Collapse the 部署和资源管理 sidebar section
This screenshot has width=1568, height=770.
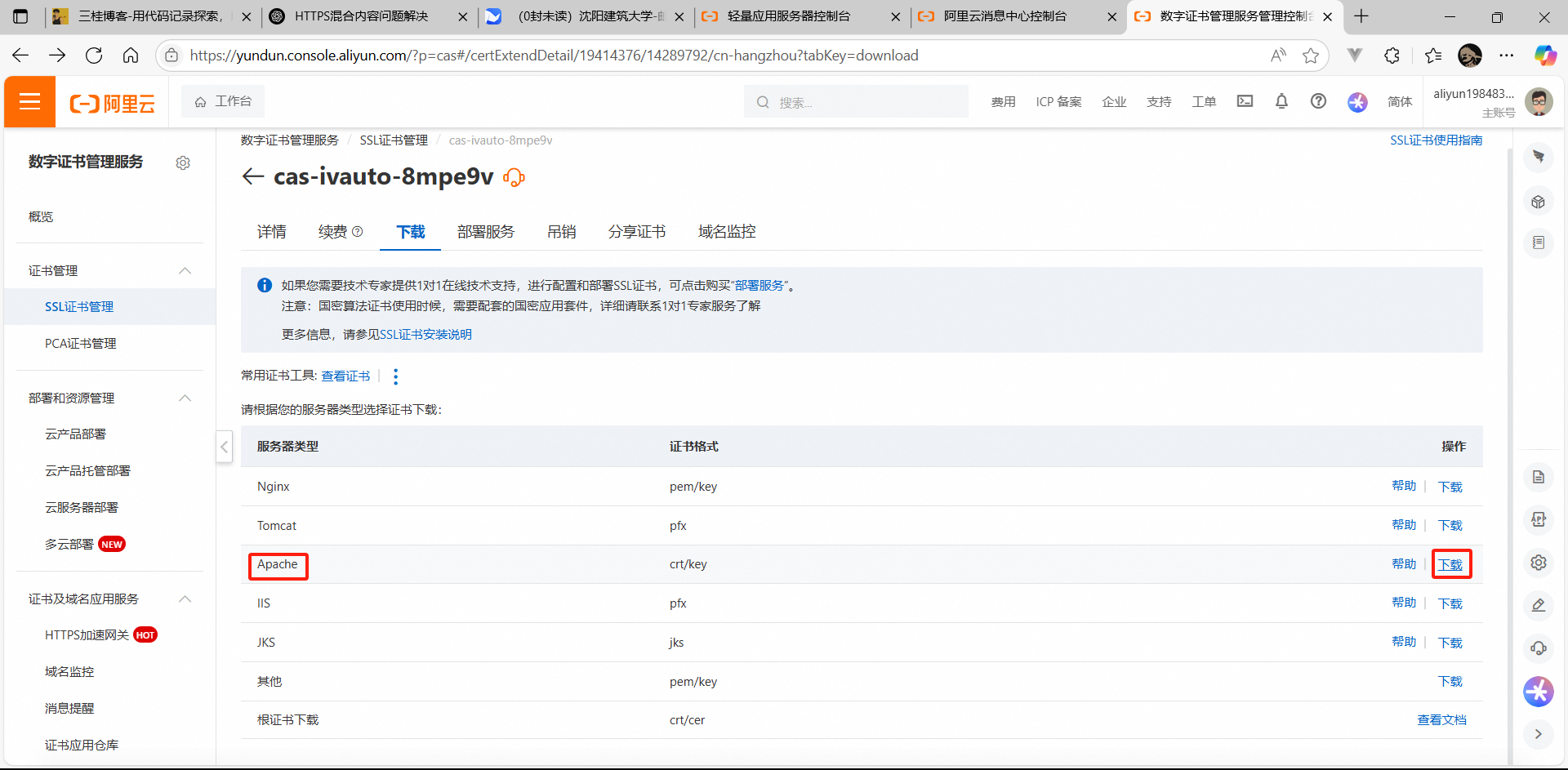185,398
